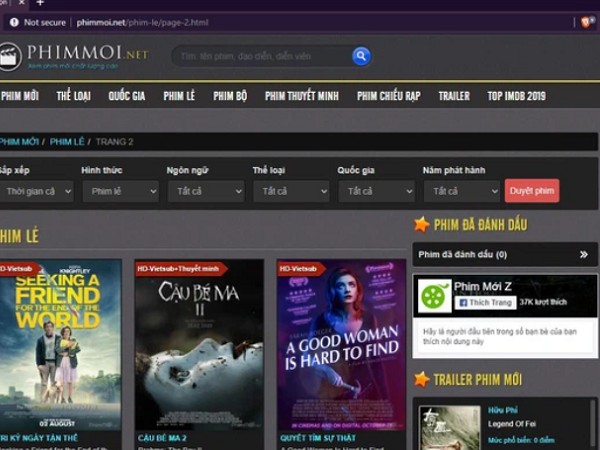Click the Phim Mới Z green reel logo
Image resolution: width=600 pixels, height=450 pixels.
click(434, 296)
